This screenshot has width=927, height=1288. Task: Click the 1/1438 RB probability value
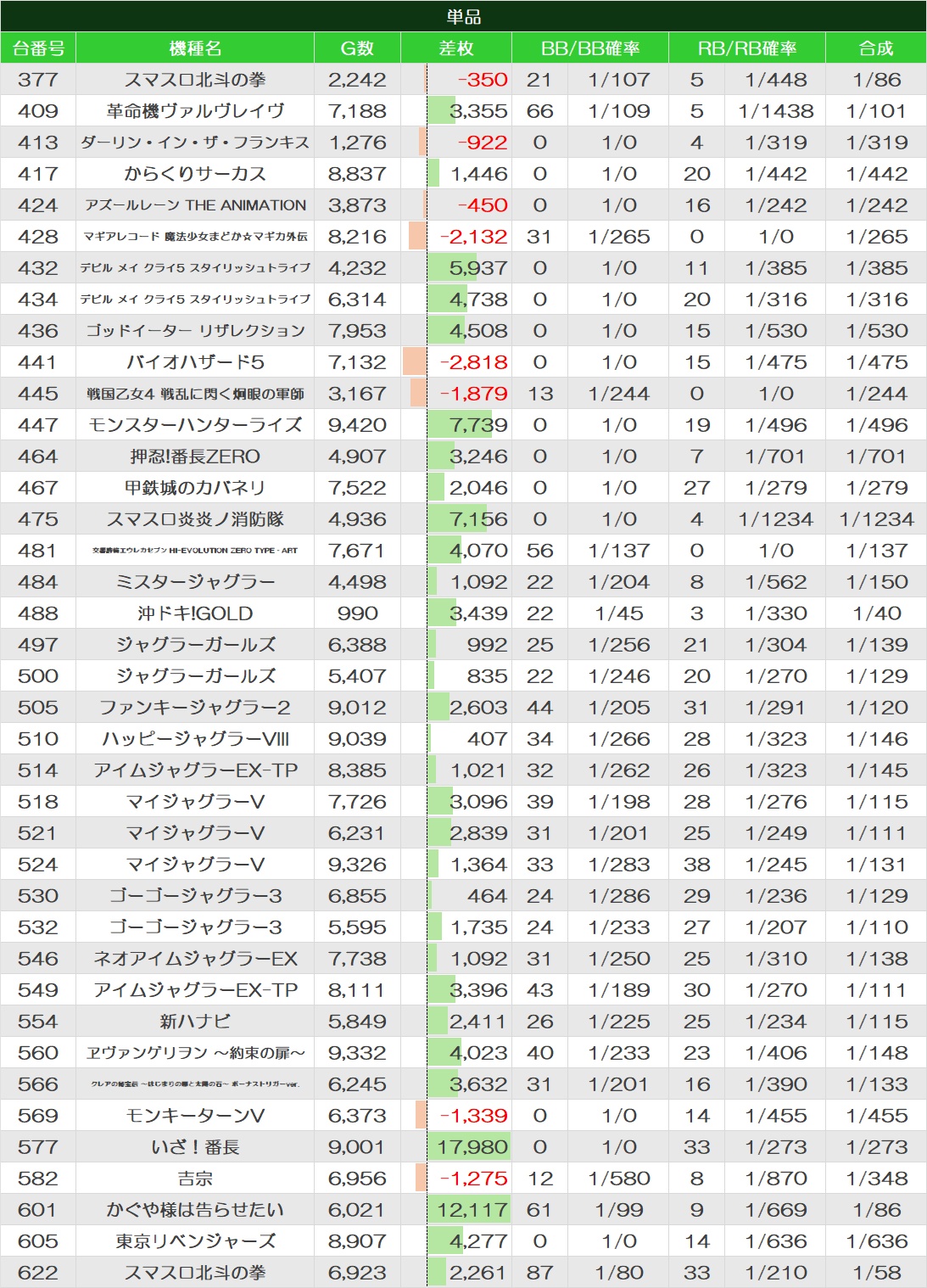point(776,111)
